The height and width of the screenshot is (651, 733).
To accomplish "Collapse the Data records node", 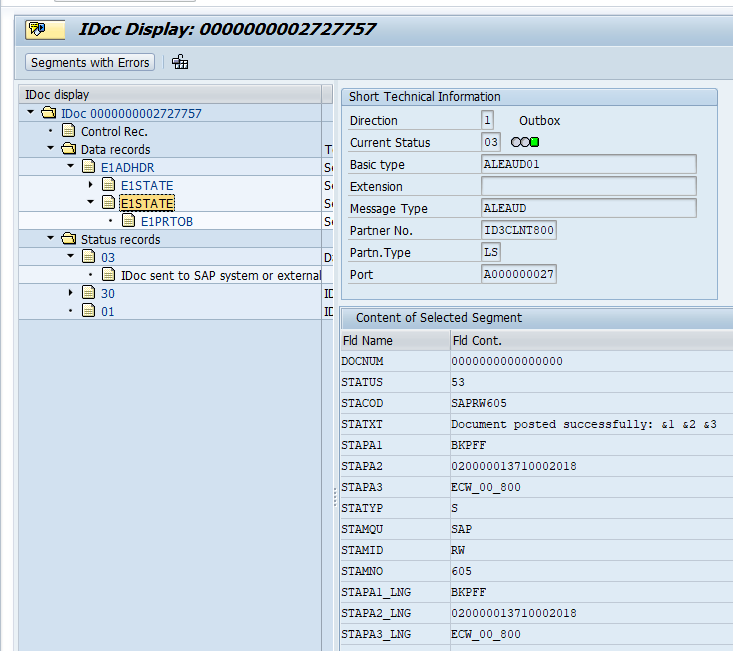I will point(51,149).
